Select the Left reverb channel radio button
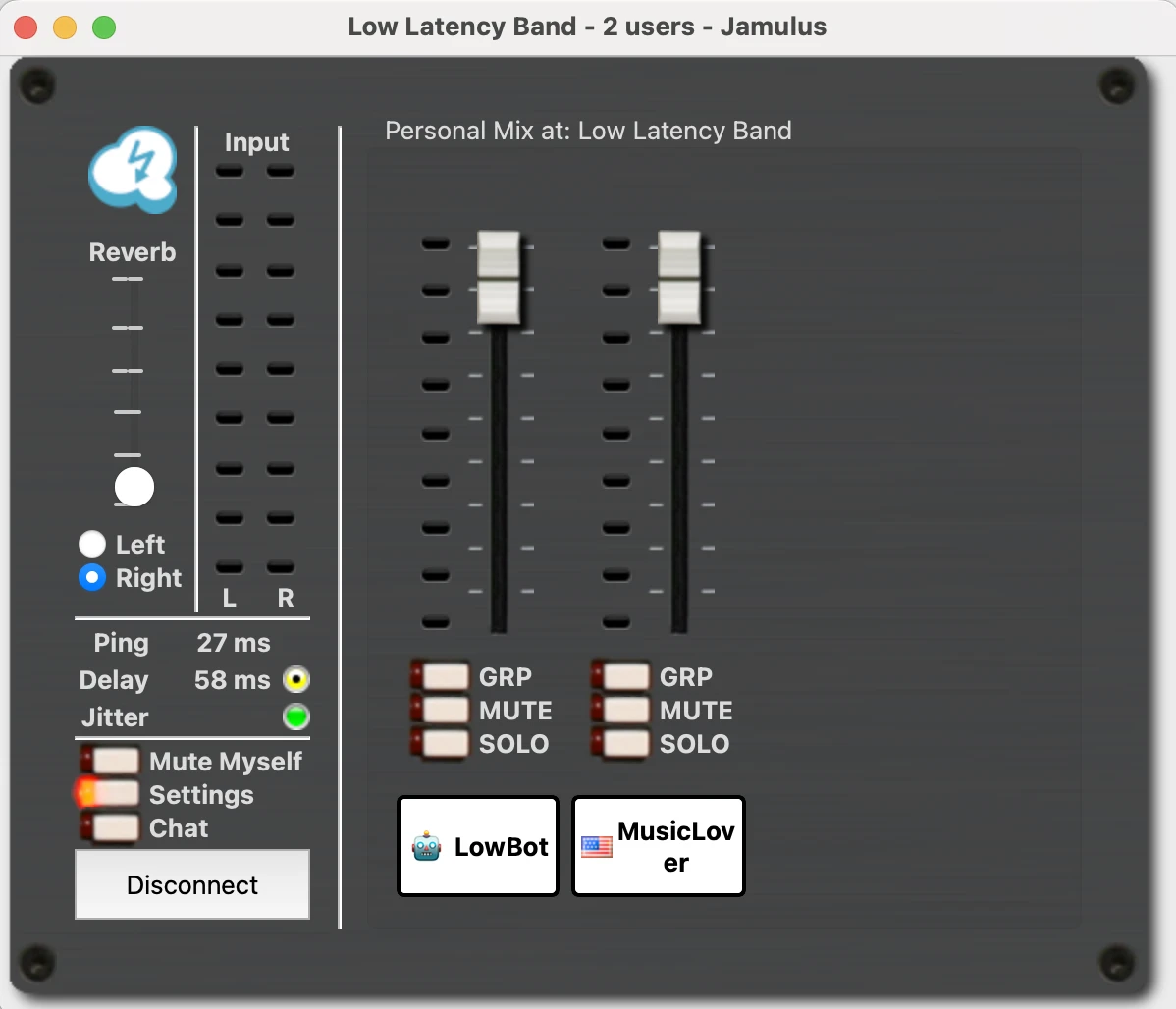 (x=92, y=544)
